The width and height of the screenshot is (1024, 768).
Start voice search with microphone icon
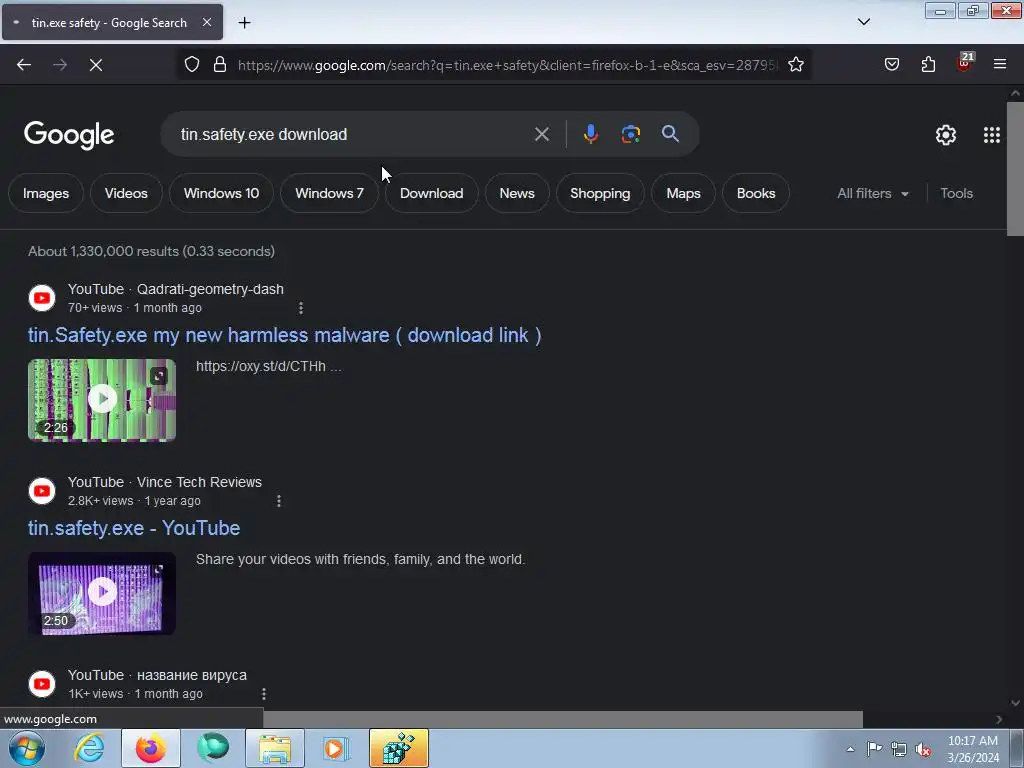590,135
